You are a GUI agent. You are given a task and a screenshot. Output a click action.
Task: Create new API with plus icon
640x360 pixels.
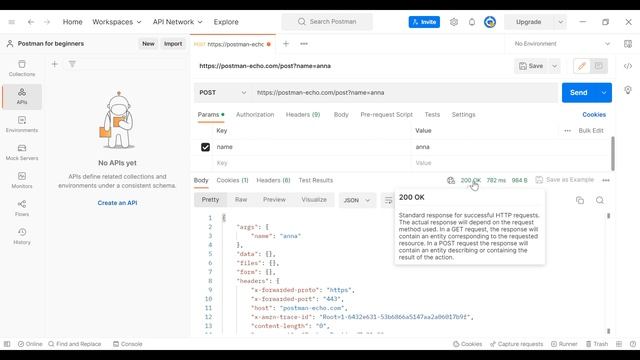pos(55,64)
